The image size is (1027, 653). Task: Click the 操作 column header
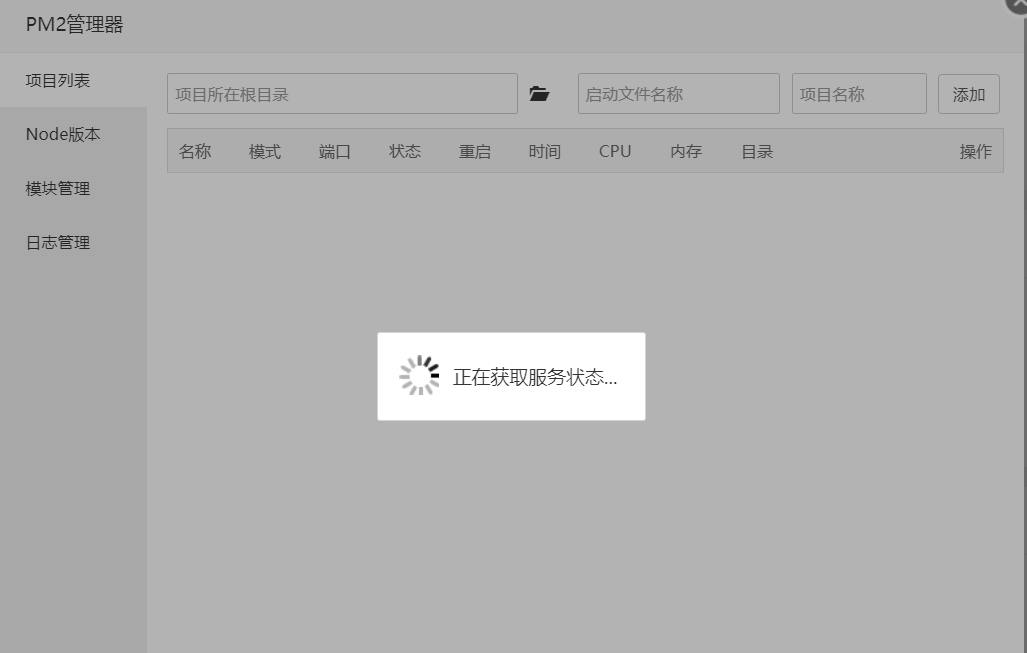click(x=975, y=151)
